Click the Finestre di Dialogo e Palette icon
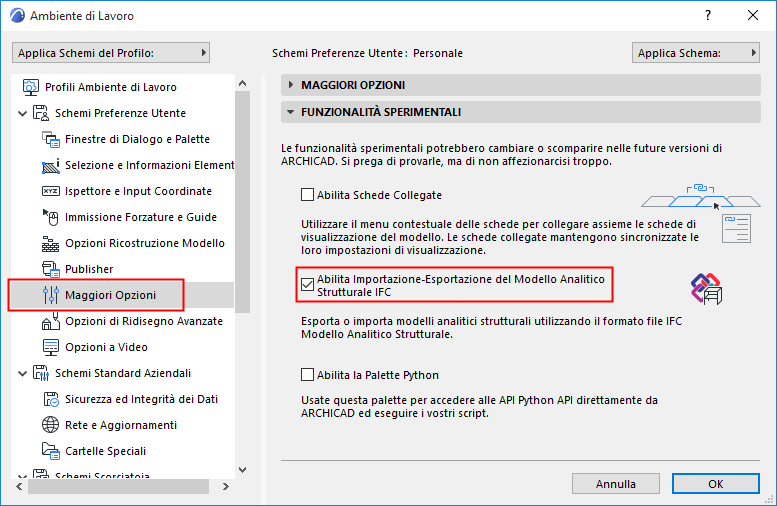Image resolution: width=777 pixels, height=506 pixels. [x=51, y=139]
